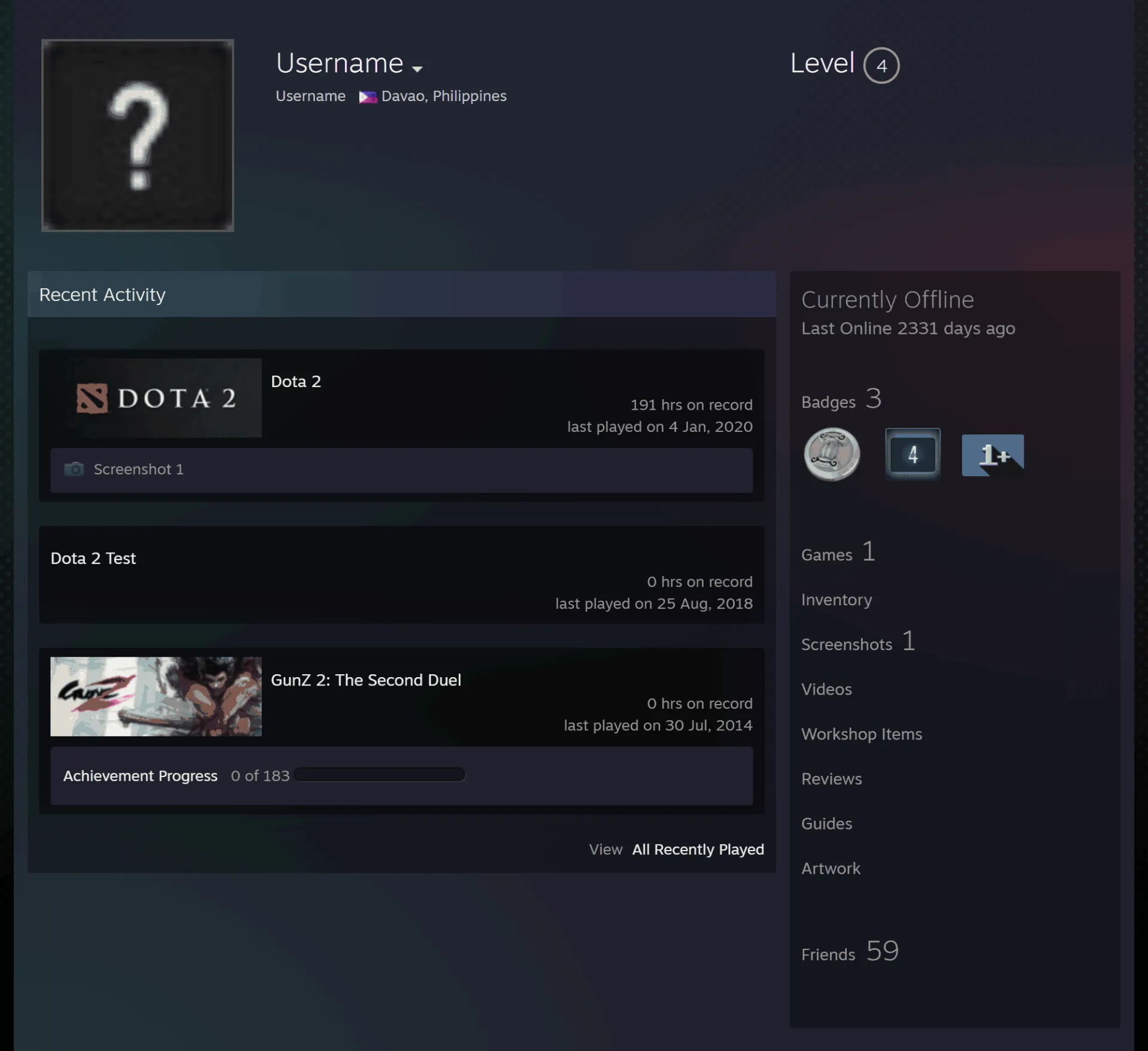The image size is (1148, 1051).
Task: Click the achievement progress bar
Action: 380,775
